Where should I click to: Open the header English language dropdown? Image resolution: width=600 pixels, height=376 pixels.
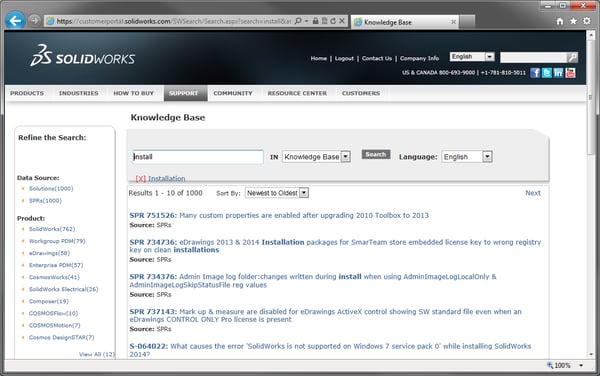pos(472,57)
